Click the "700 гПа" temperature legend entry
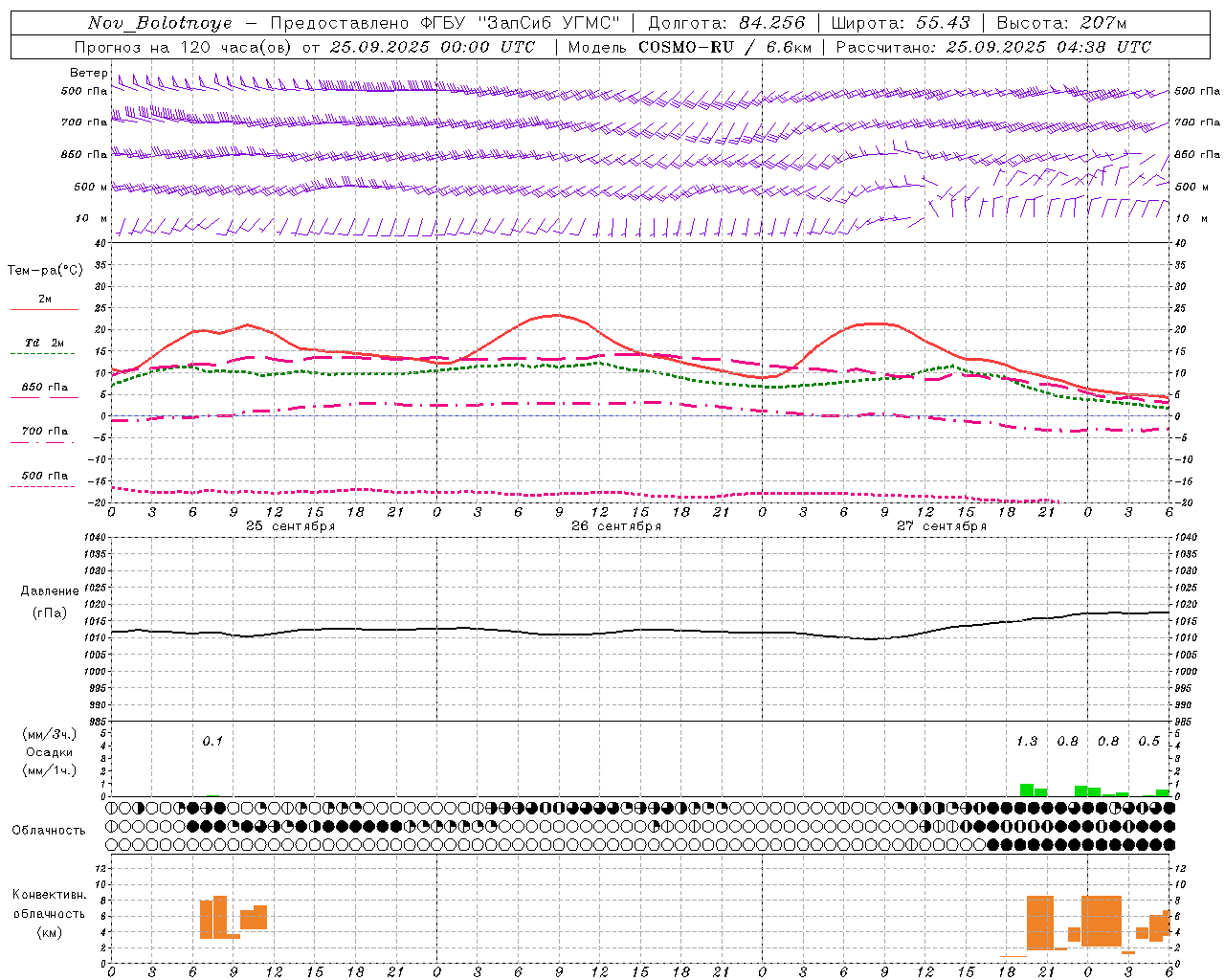Screen dimensions: 1225x980 45,432
